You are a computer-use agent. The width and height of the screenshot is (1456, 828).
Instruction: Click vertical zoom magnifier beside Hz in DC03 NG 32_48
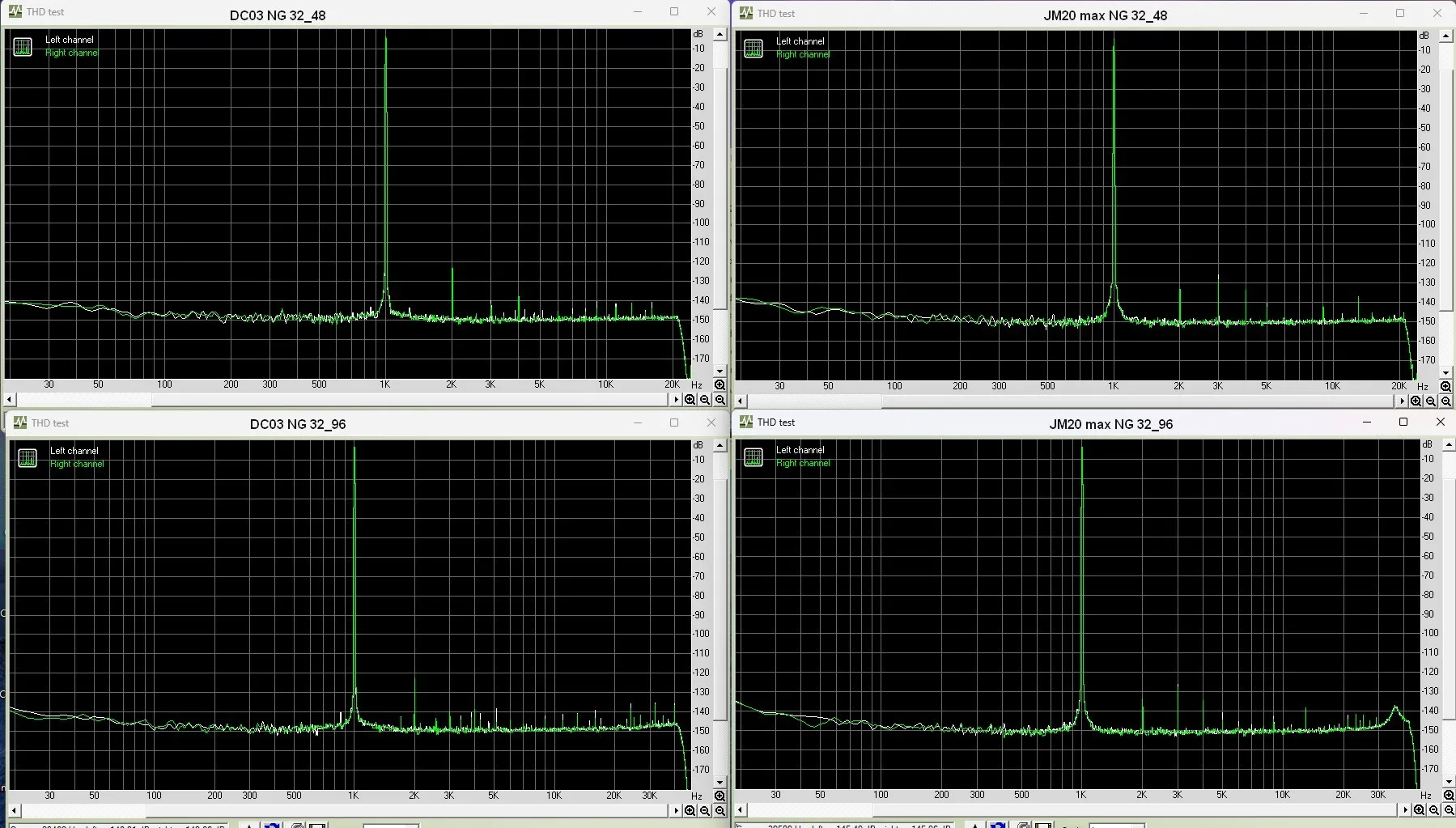click(x=720, y=385)
